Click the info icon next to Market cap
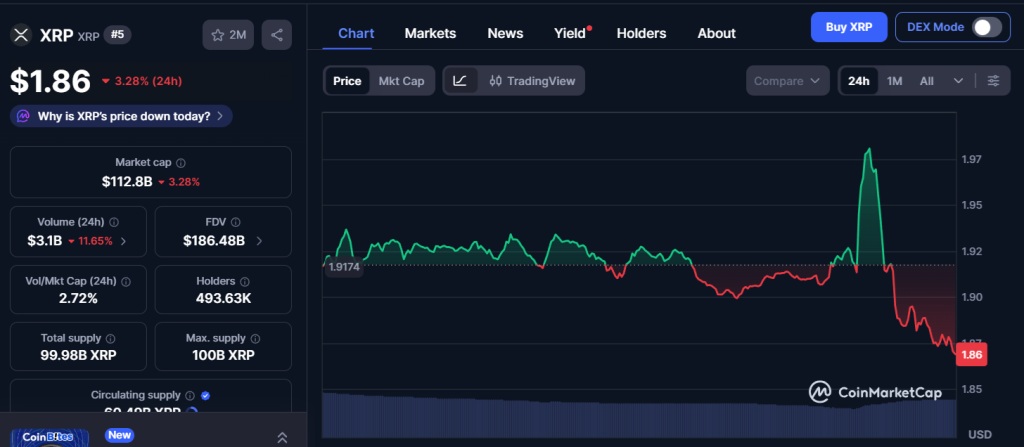The image size is (1024, 447). 181,163
